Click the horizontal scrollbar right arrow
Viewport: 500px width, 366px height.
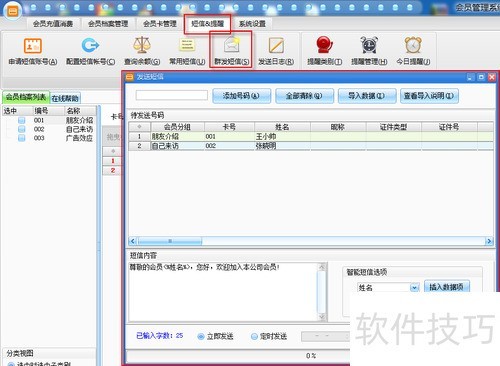pos(489,241)
